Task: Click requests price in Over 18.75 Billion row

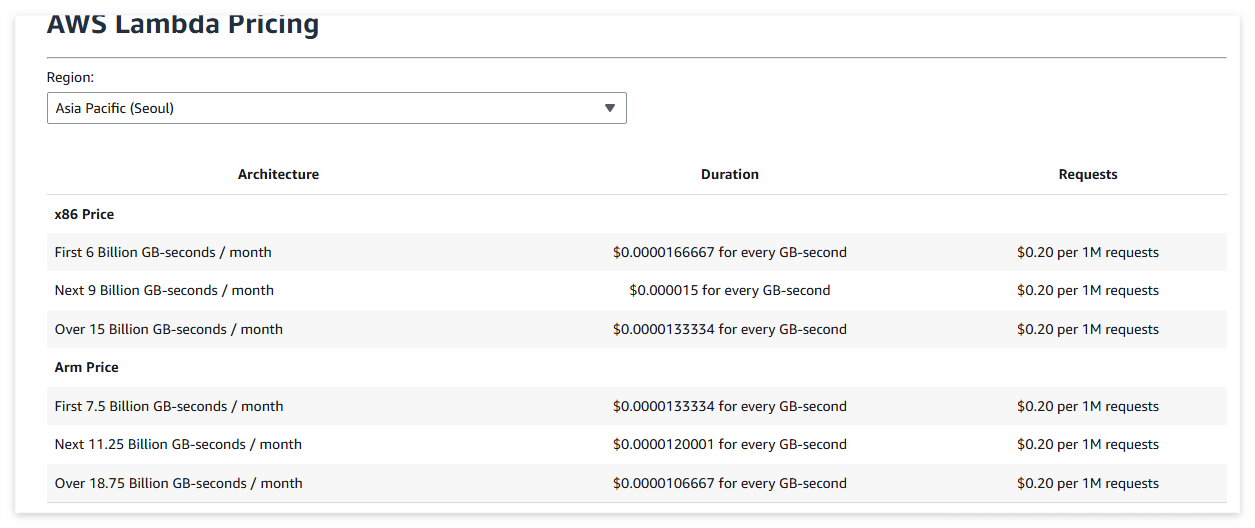Action: tap(1088, 483)
